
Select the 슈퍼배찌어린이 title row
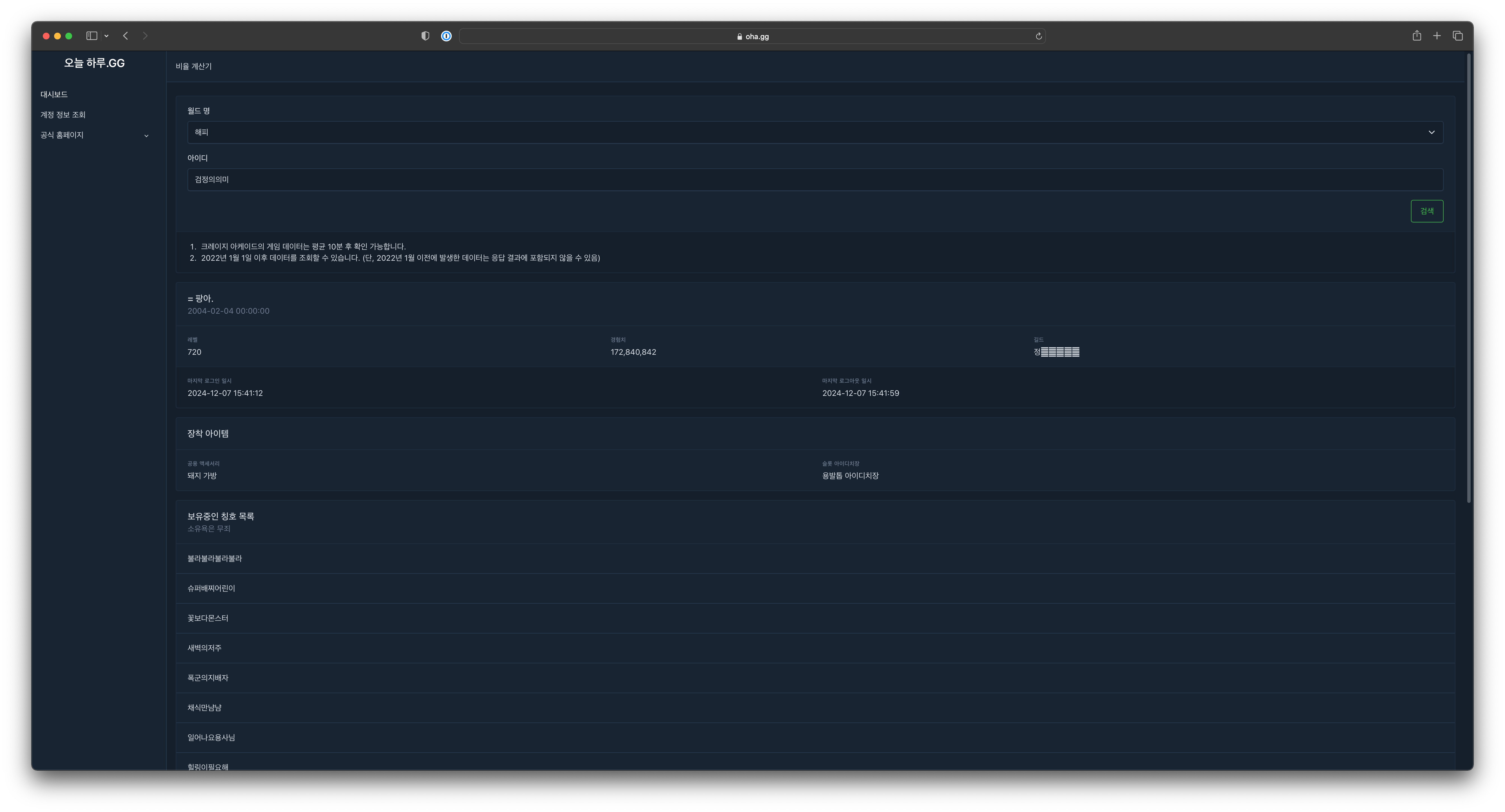[211, 589]
